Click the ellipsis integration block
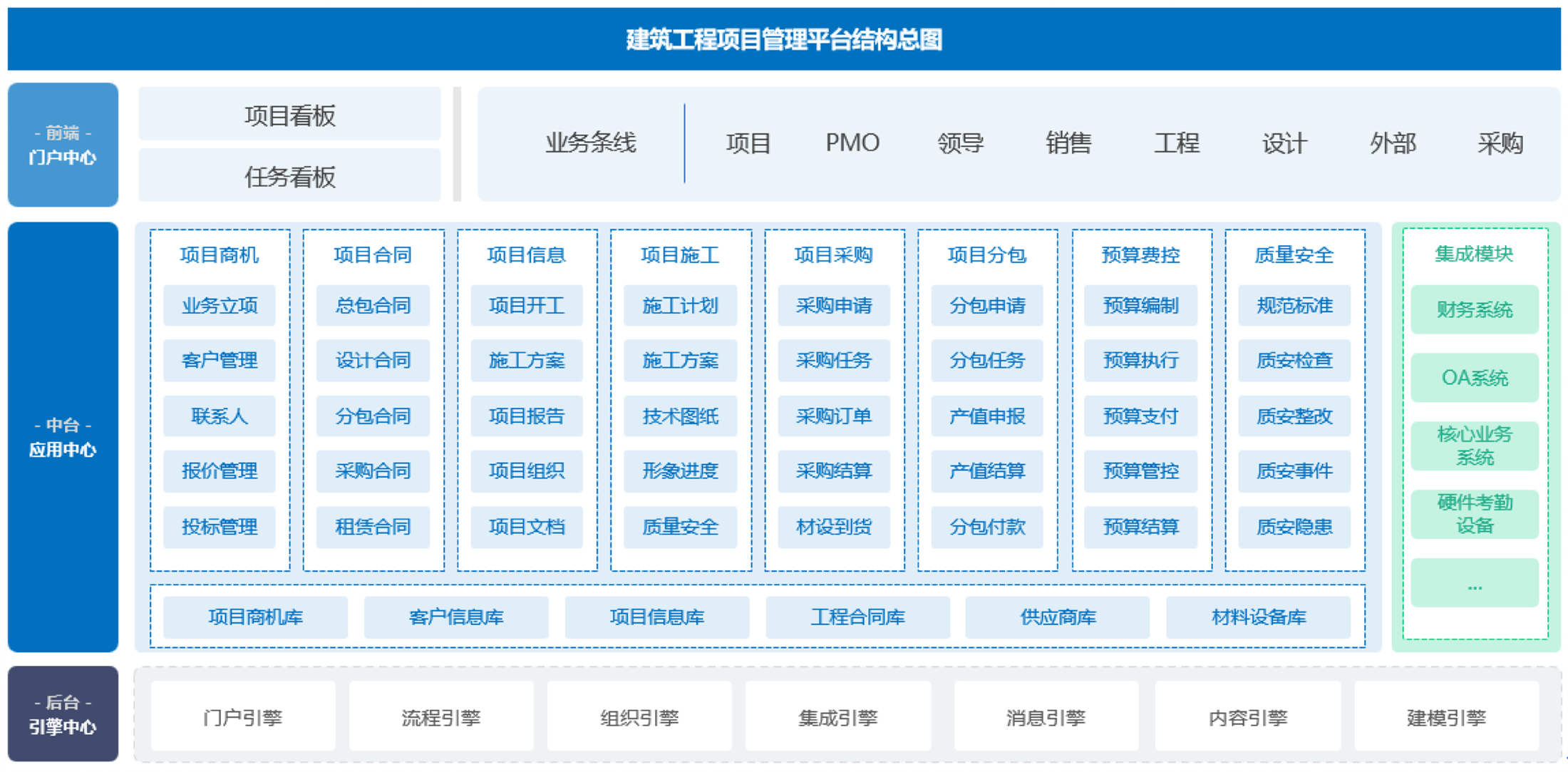 1474,583
